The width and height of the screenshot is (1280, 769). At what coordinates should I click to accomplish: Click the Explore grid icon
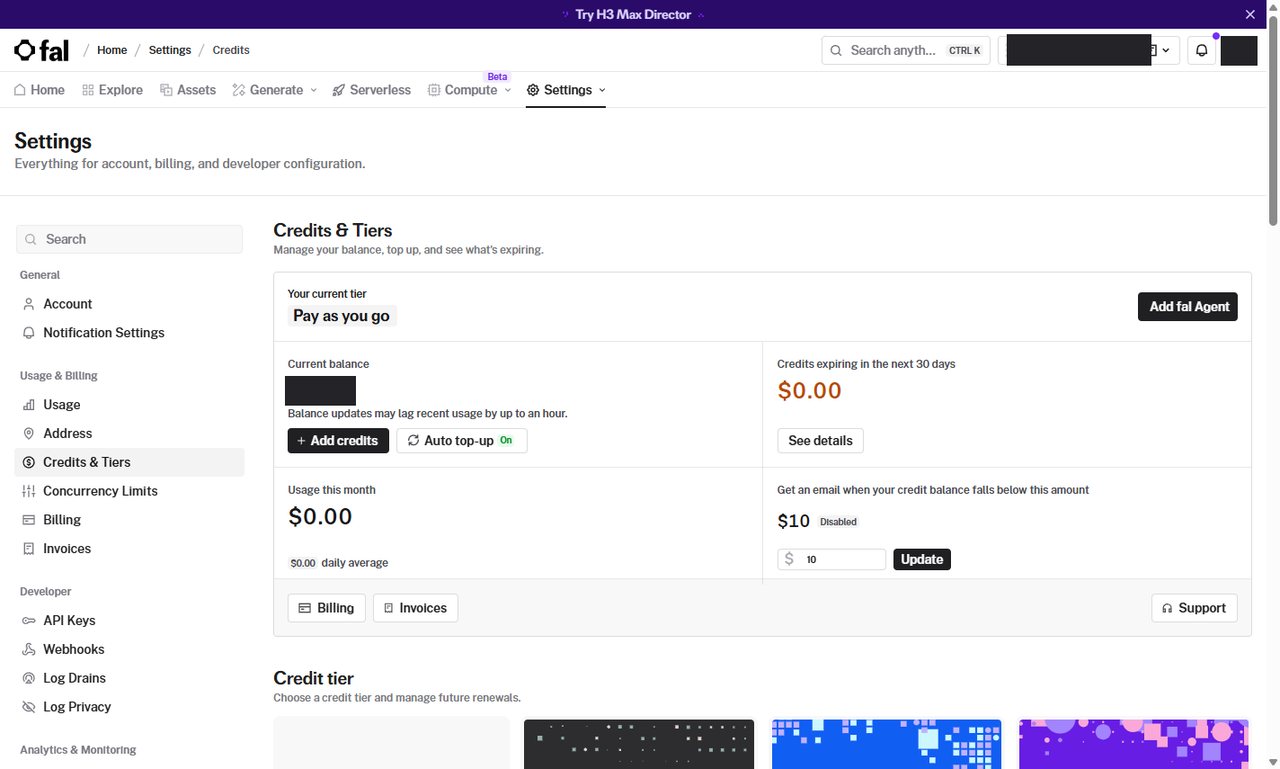click(x=88, y=90)
